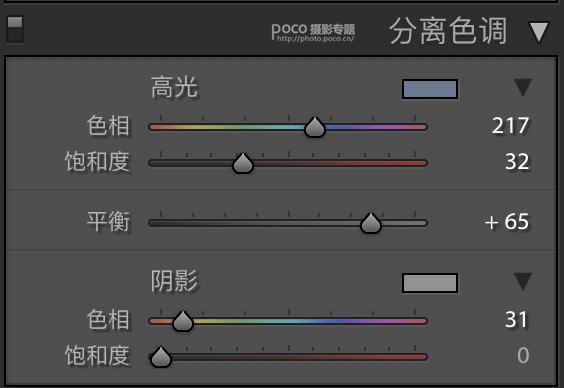The height and width of the screenshot is (388, 564).
Task: Click the 平衡 slider label
Action: coord(108,222)
